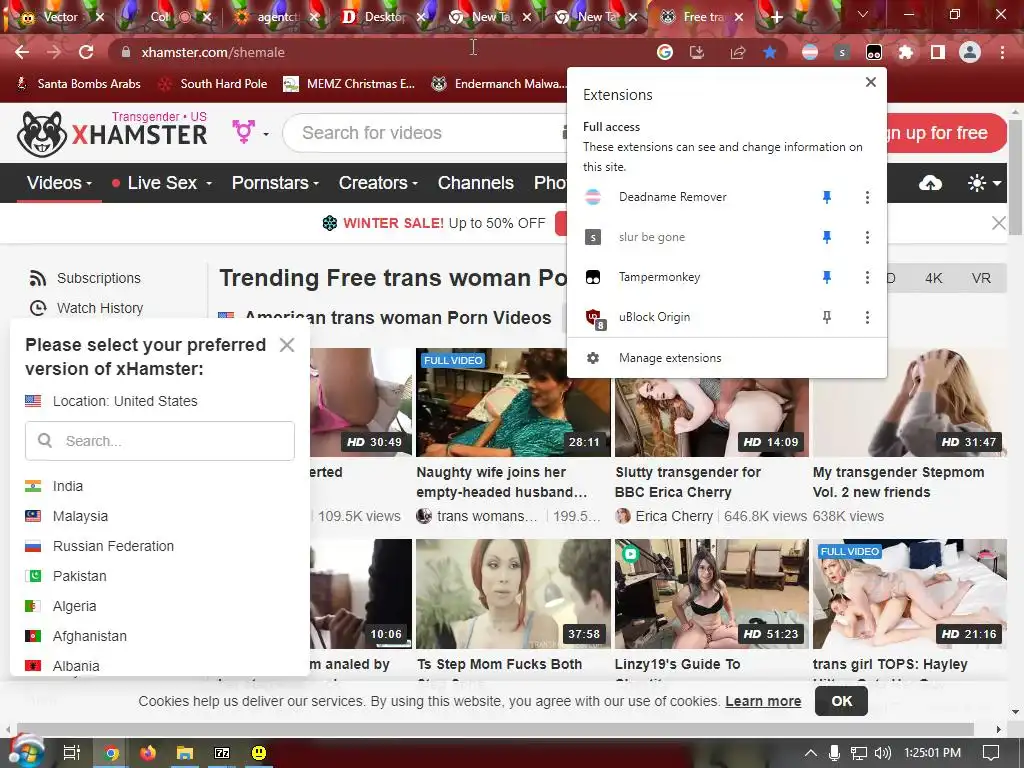Open the orientation selector dropdown near logo
The height and width of the screenshot is (768, 1024).
point(250,133)
